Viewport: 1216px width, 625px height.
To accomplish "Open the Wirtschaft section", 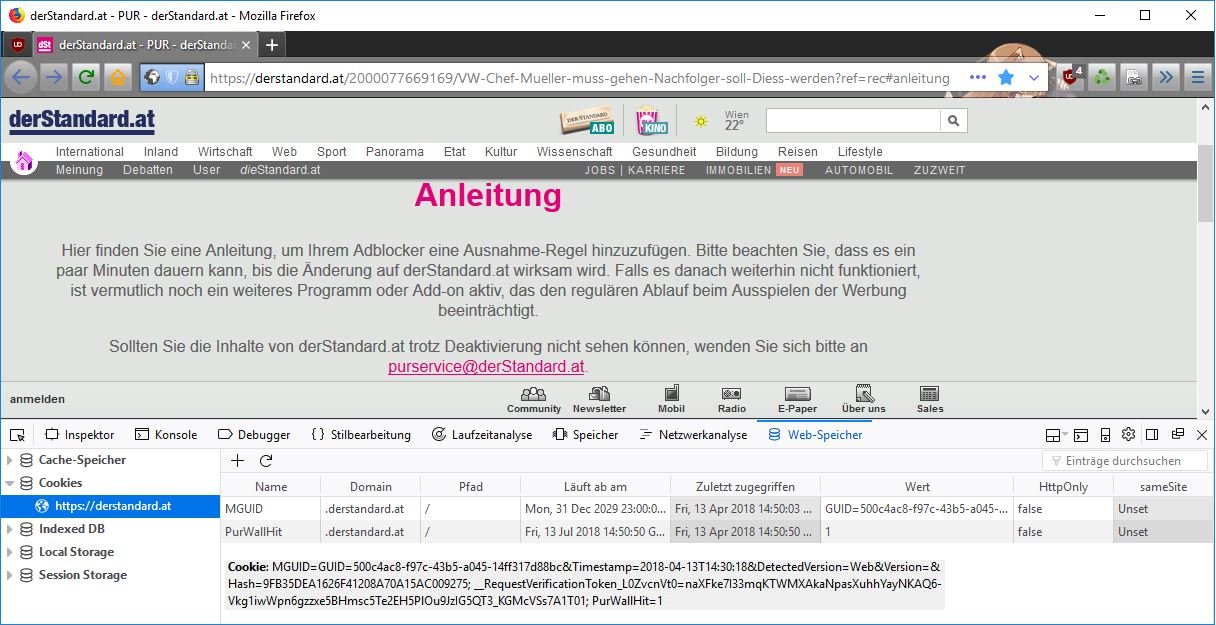I will click(225, 152).
